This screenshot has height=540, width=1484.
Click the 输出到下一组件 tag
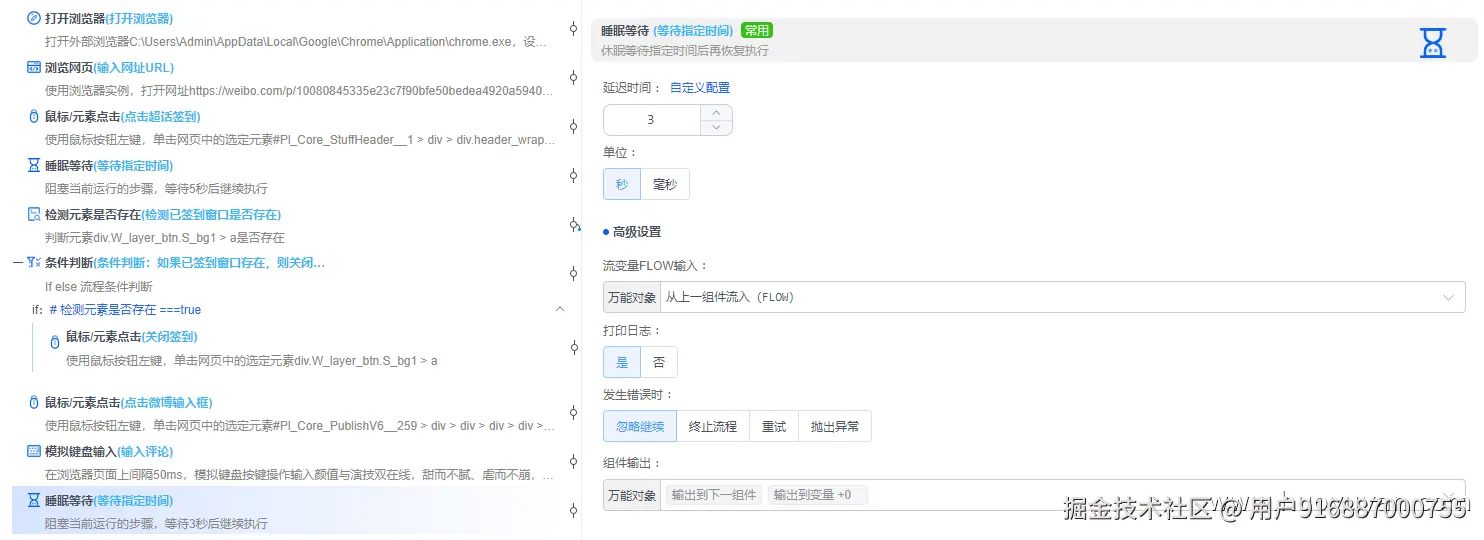point(714,495)
